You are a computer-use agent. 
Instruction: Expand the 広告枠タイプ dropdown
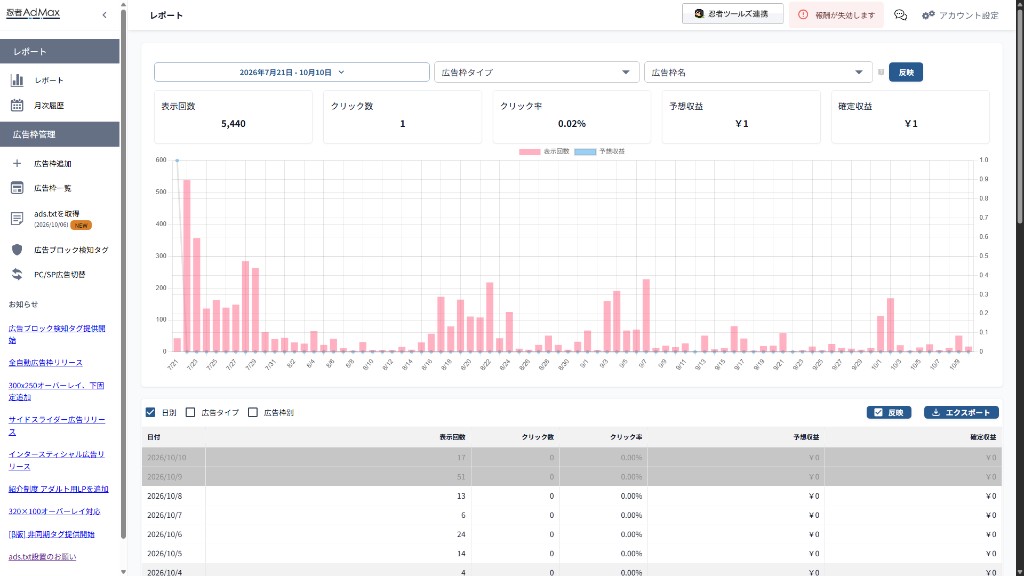[536, 72]
